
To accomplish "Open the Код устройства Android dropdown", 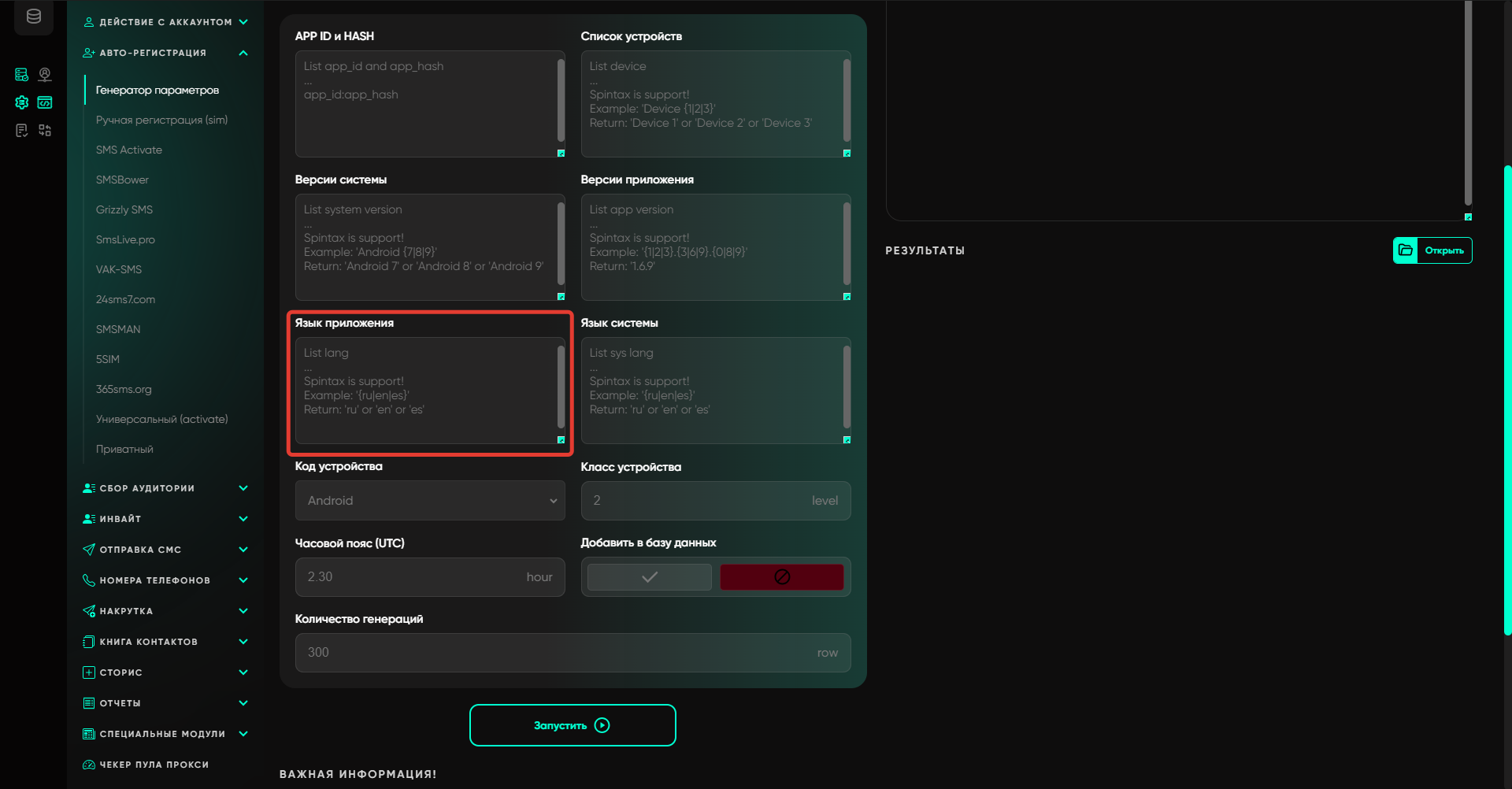I will [x=430, y=501].
